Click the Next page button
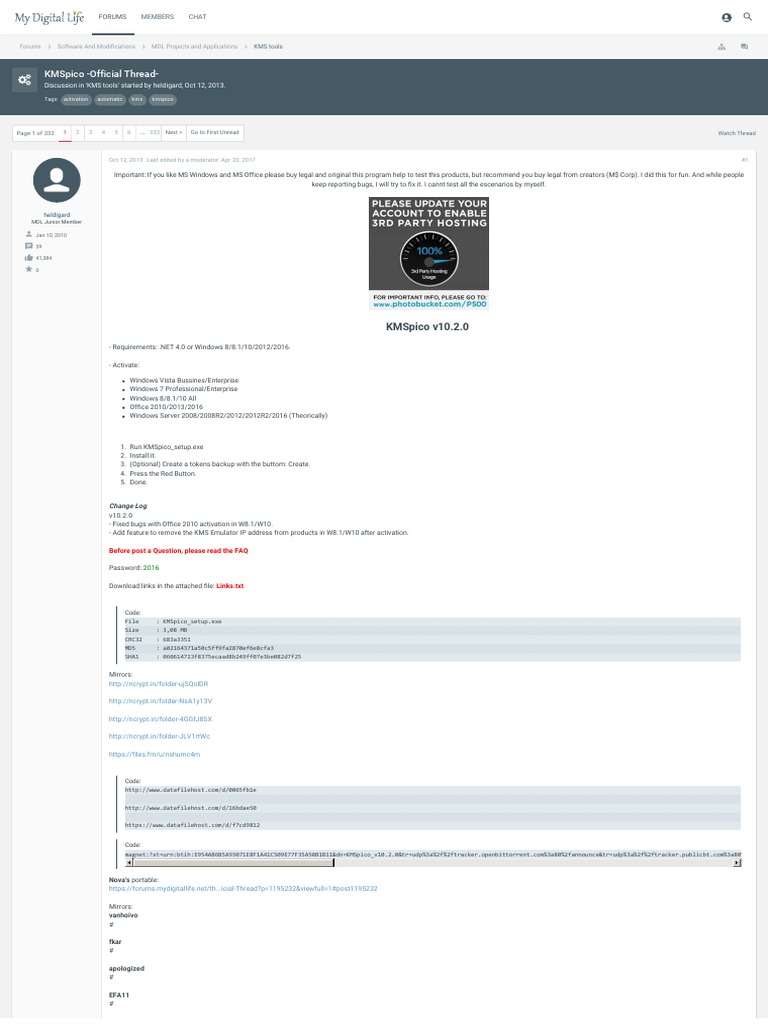 click(174, 133)
